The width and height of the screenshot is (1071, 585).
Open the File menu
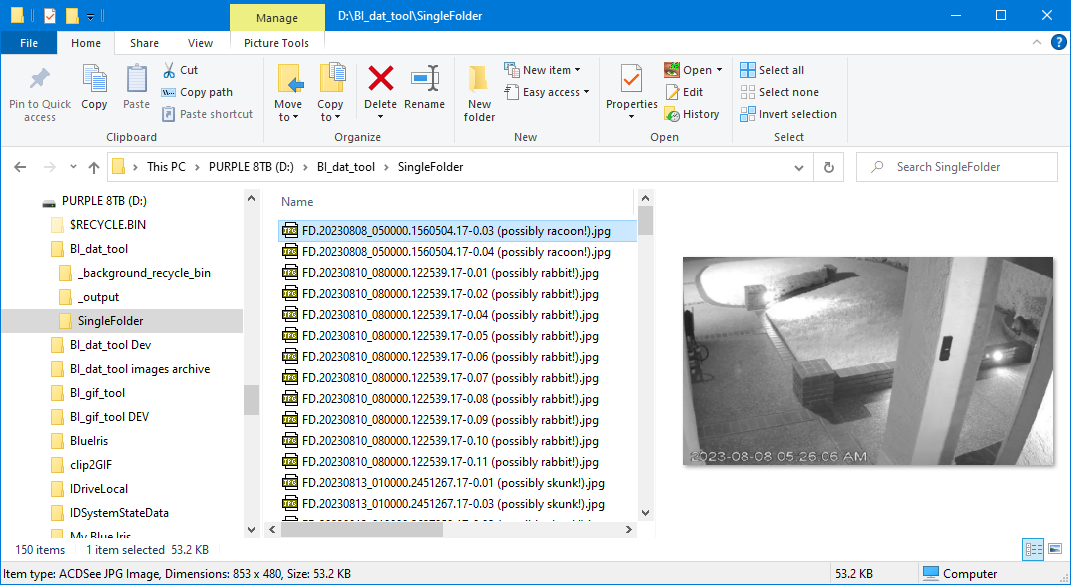[x=29, y=43]
